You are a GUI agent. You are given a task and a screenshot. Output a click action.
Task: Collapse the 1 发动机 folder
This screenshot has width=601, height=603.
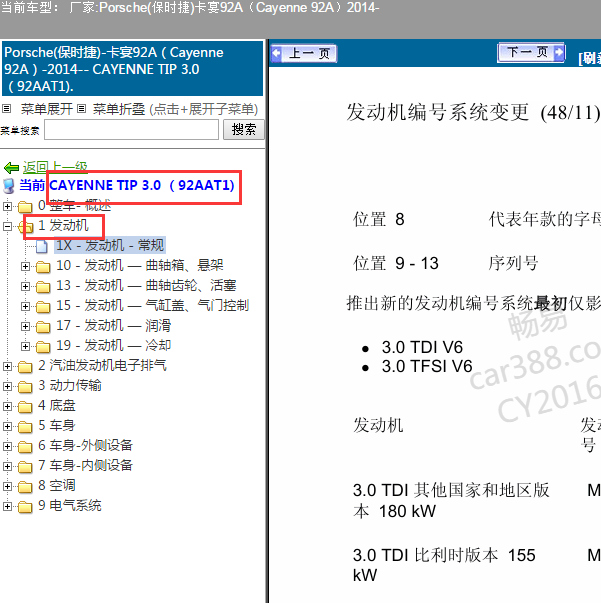[7, 226]
